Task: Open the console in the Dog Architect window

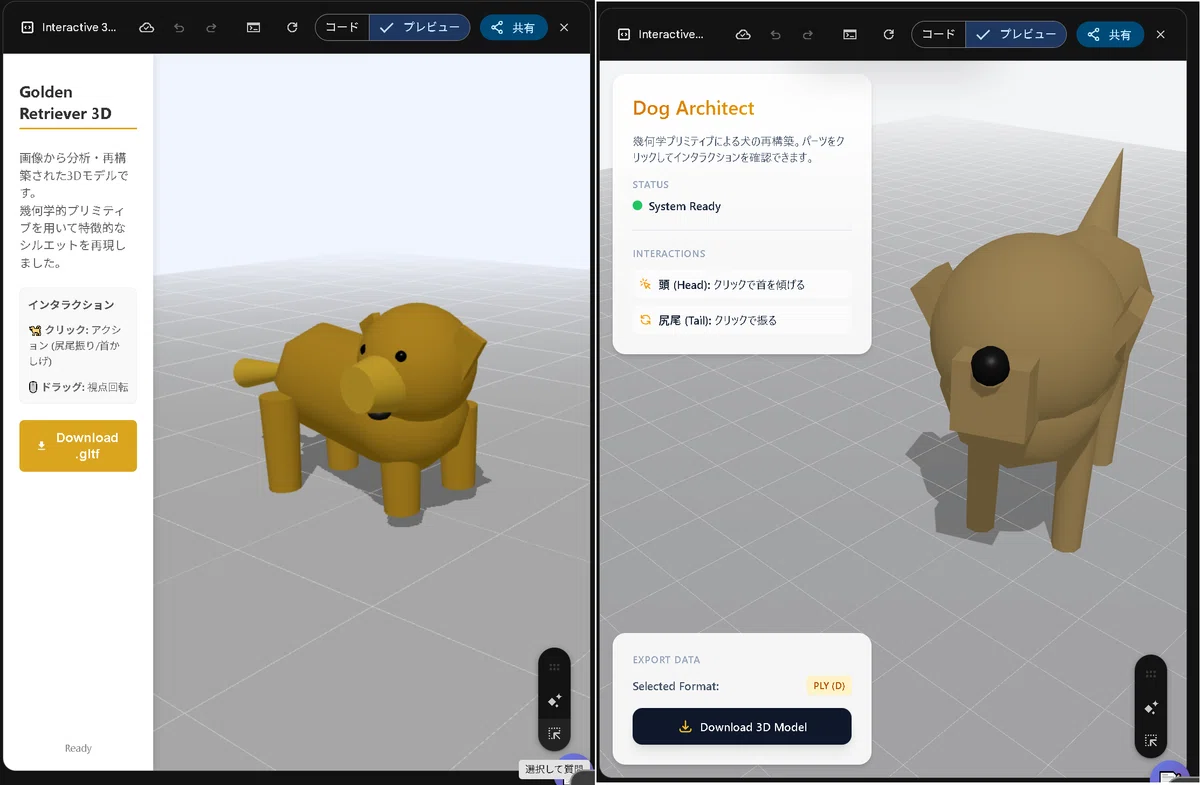Action: coord(850,34)
